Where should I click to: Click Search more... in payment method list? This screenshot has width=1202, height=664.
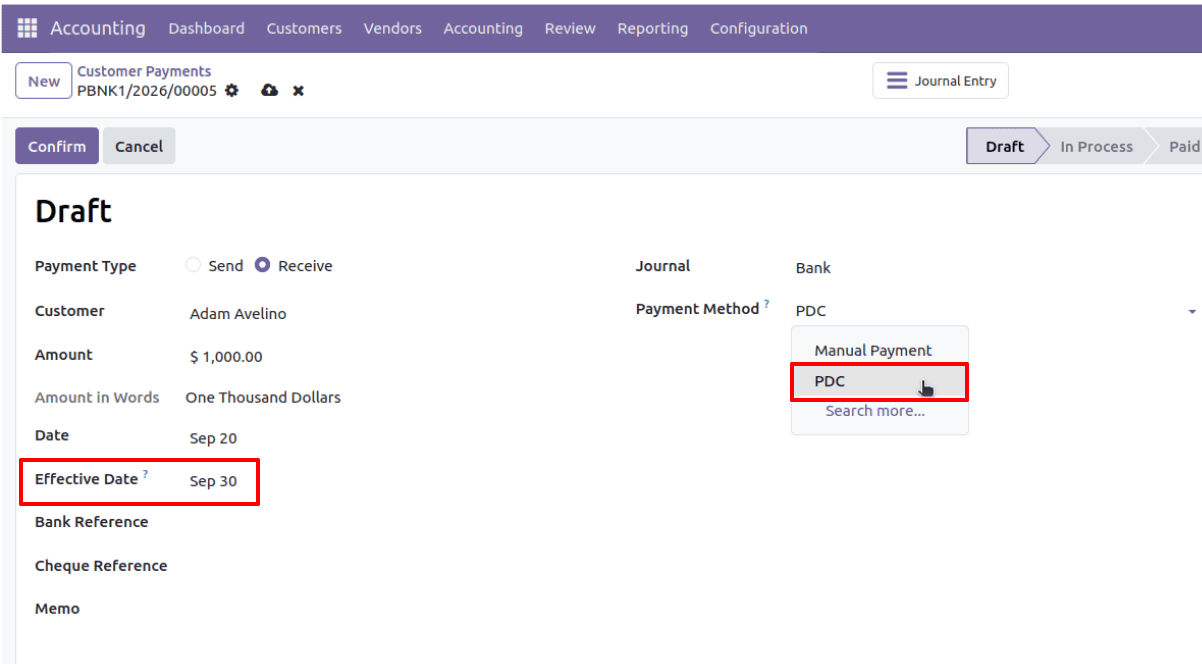pyautogui.click(x=875, y=410)
